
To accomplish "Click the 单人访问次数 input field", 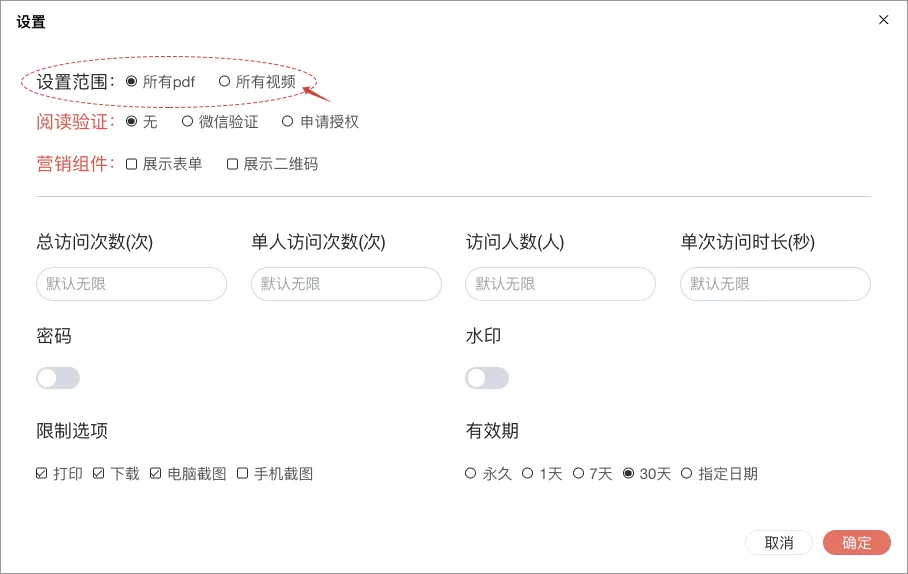I will click(346, 284).
